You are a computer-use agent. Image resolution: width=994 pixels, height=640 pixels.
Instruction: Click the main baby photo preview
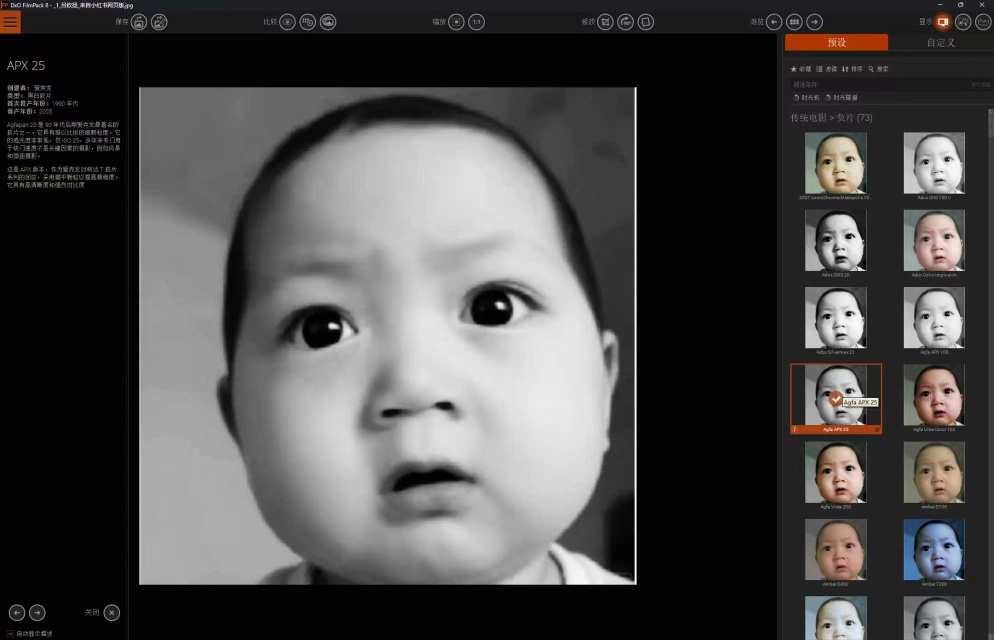pyautogui.click(x=387, y=336)
